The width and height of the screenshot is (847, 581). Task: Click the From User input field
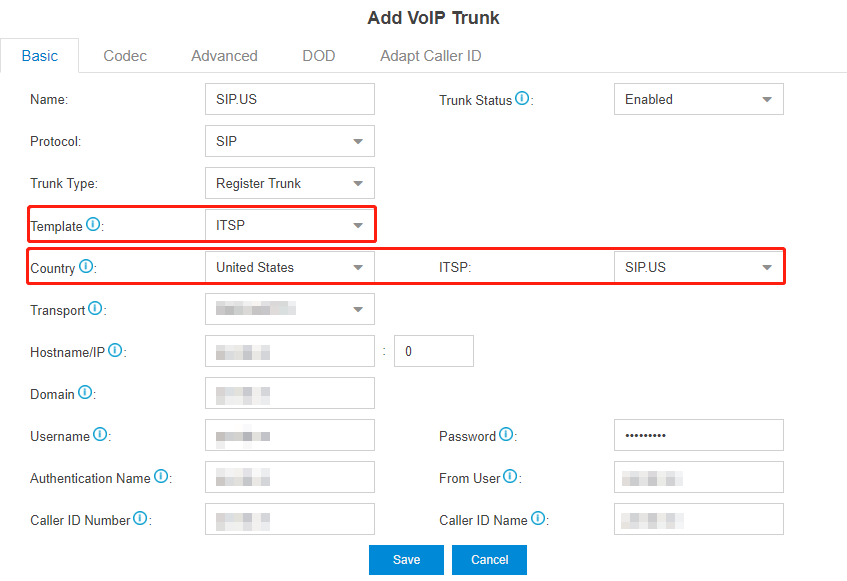pyautogui.click(x=698, y=477)
